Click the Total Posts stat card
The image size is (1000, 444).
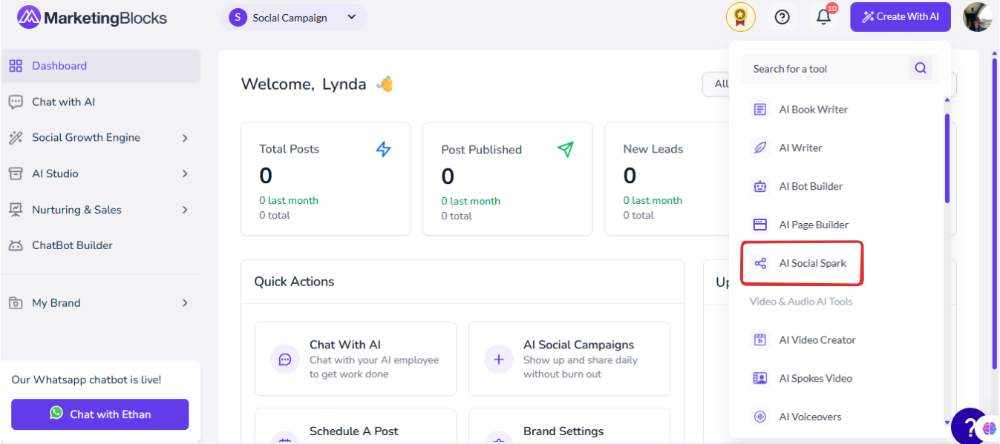(326, 179)
